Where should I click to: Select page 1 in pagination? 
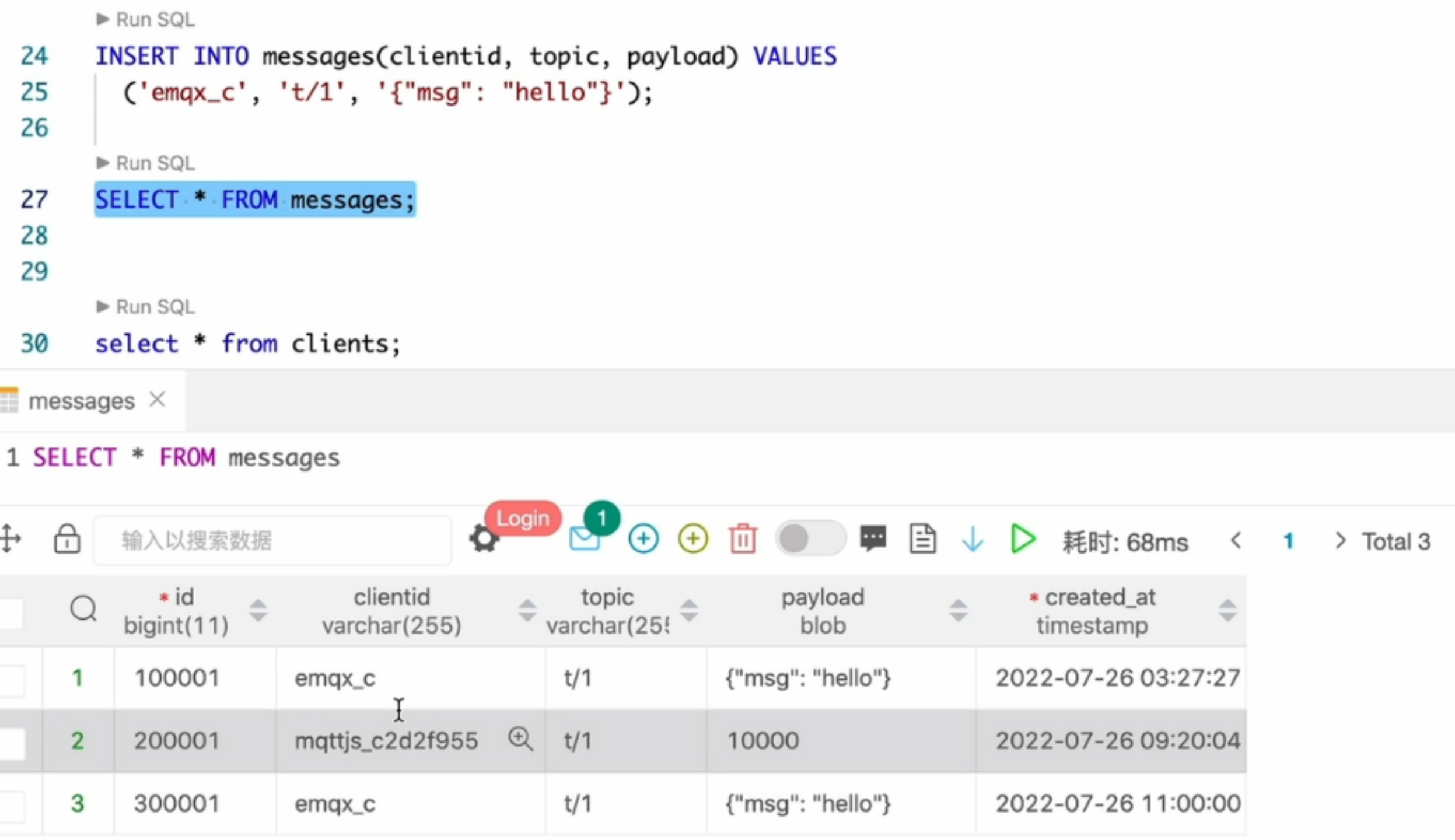pos(1288,542)
